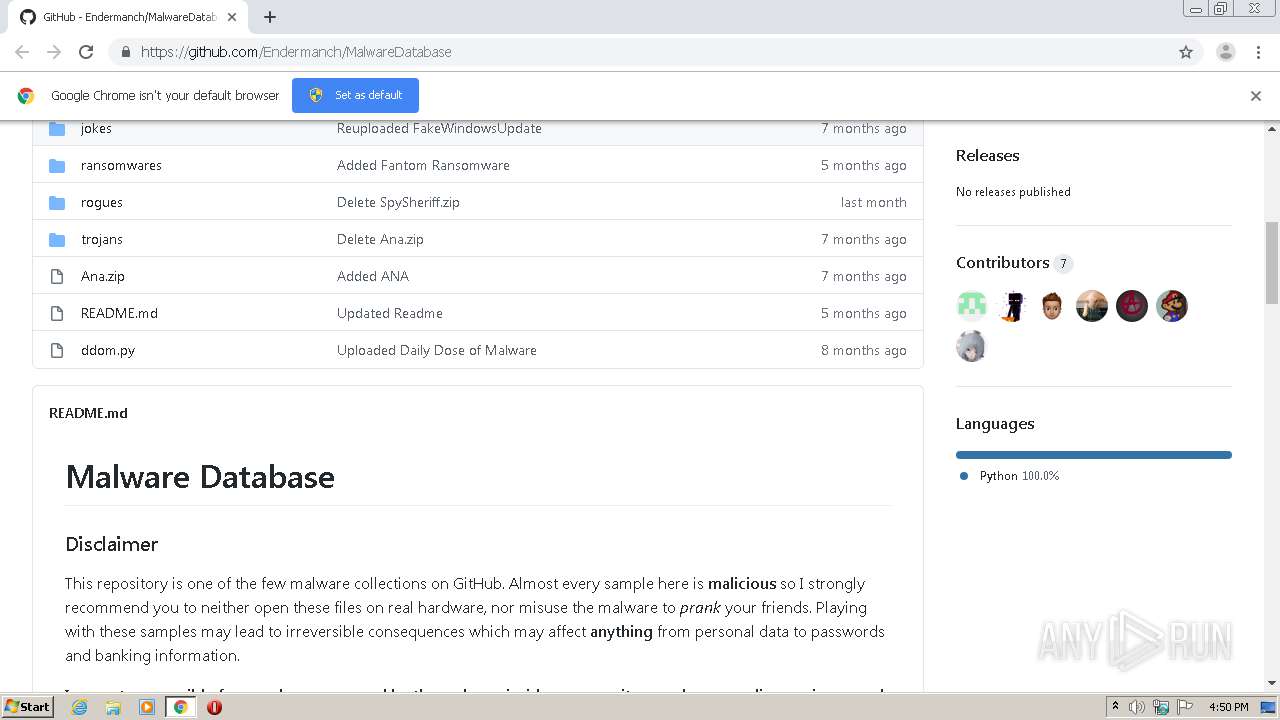Click the Python 100.0% language link
The width and height of the screenshot is (1280, 720).
click(x=1019, y=476)
